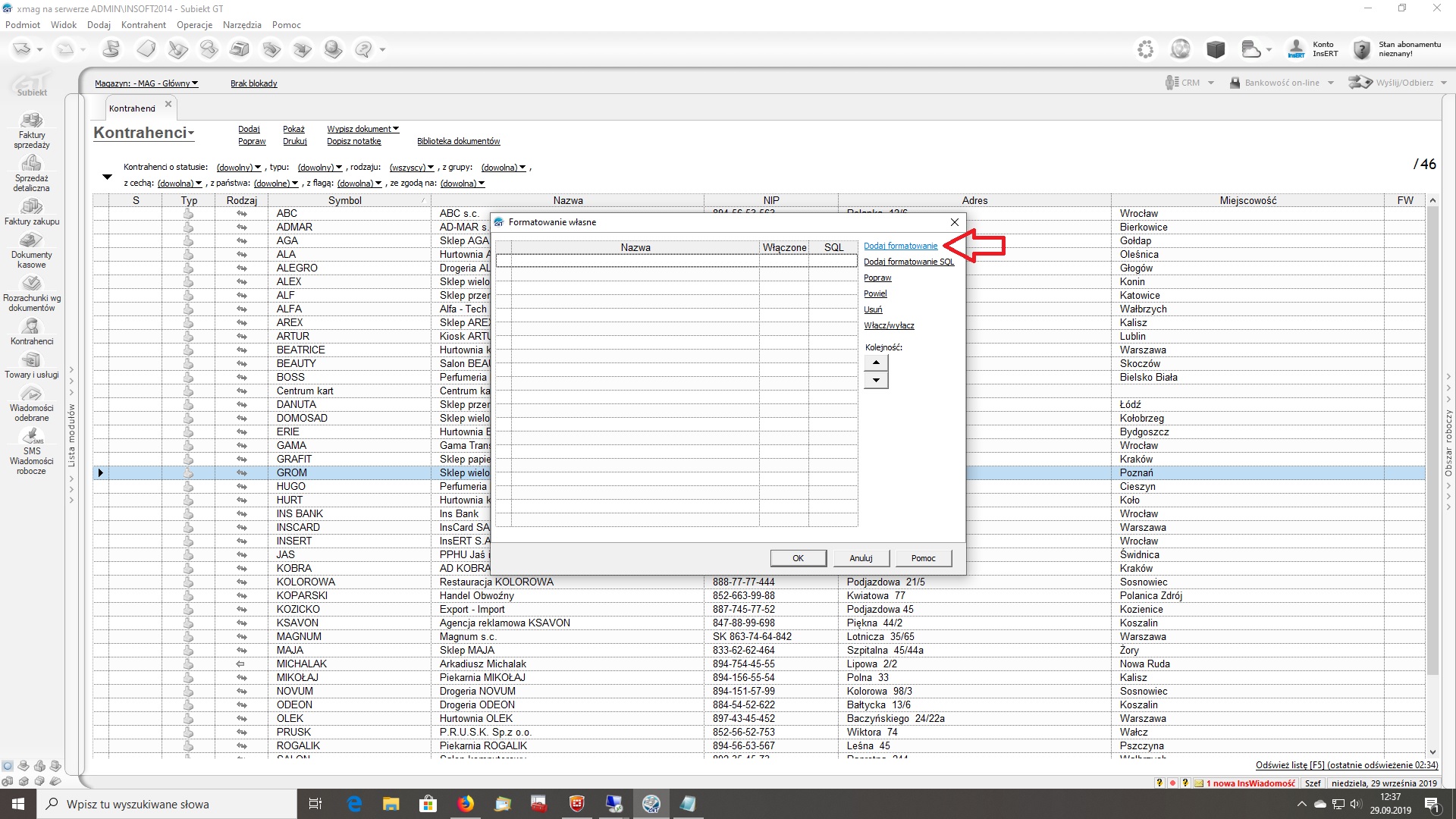
Task: Move order up with Kolejność arrow
Action: (x=876, y=362)
